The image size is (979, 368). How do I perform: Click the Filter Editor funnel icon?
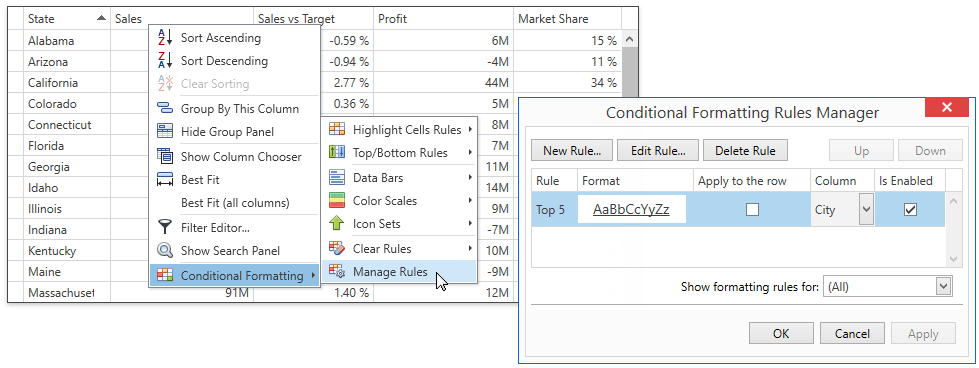coord(165,227)
